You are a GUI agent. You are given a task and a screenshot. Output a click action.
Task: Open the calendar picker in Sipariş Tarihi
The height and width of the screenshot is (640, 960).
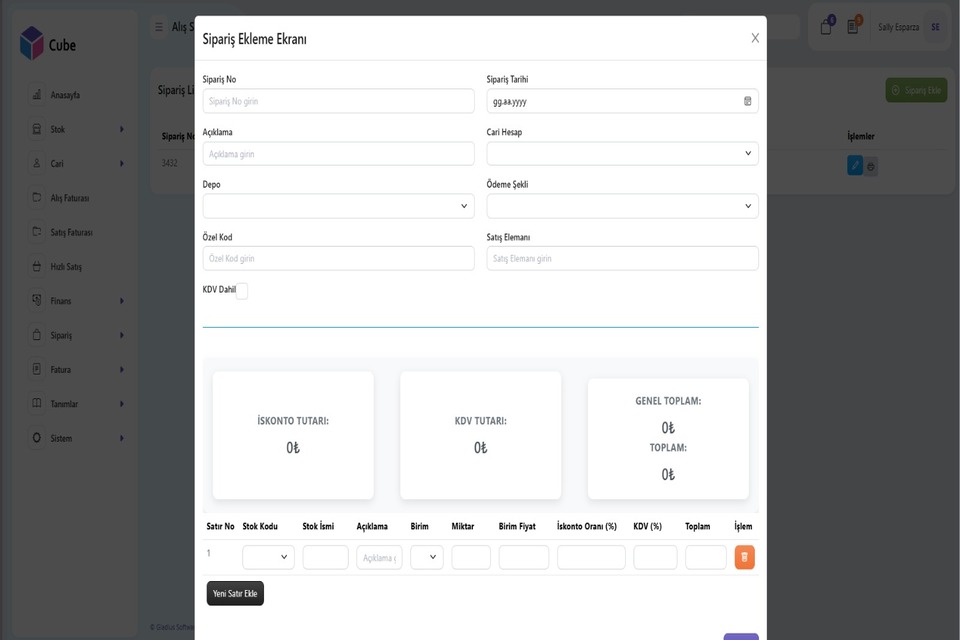[x=747, y=101]
